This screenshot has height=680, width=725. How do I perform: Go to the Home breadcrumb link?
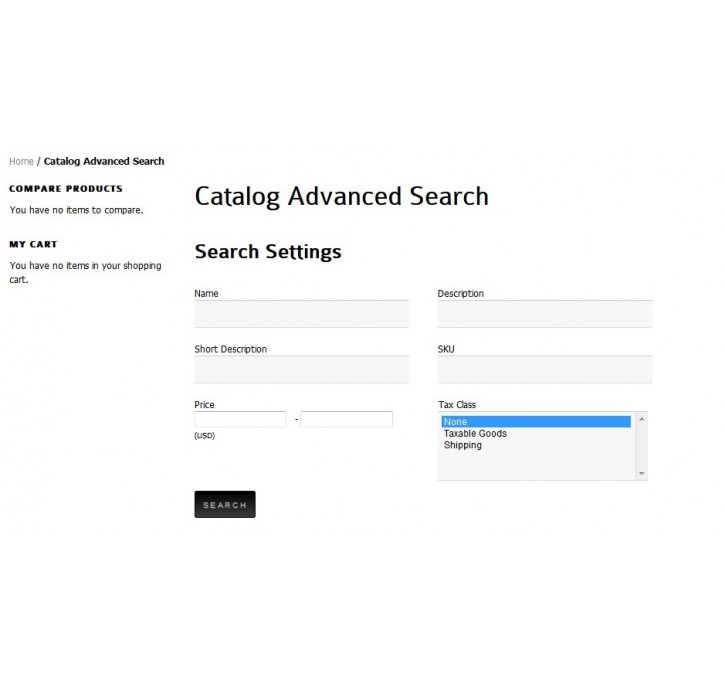21,161
